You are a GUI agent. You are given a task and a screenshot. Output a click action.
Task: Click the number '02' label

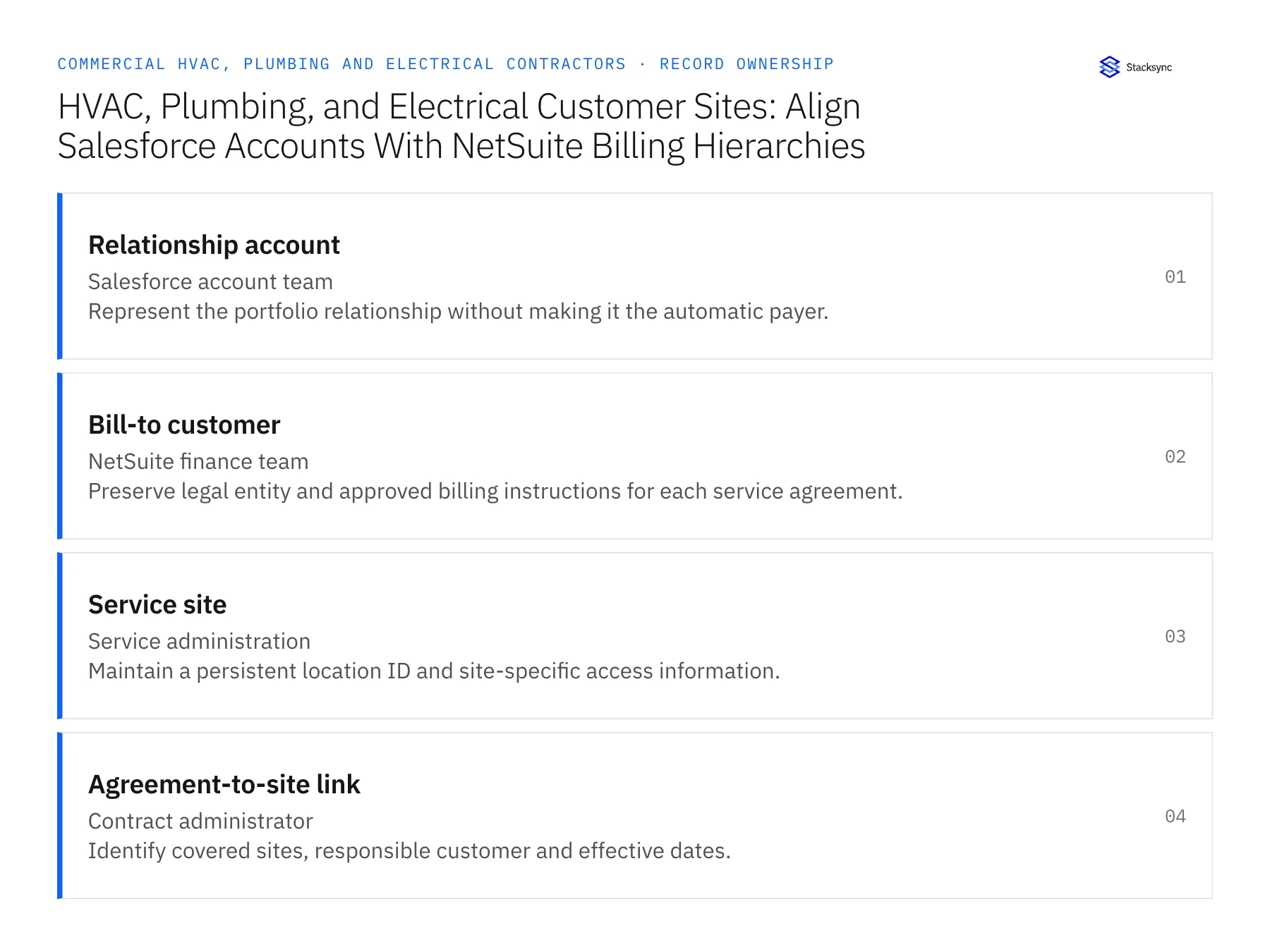pyautogui.click(x=1175, y=456)
